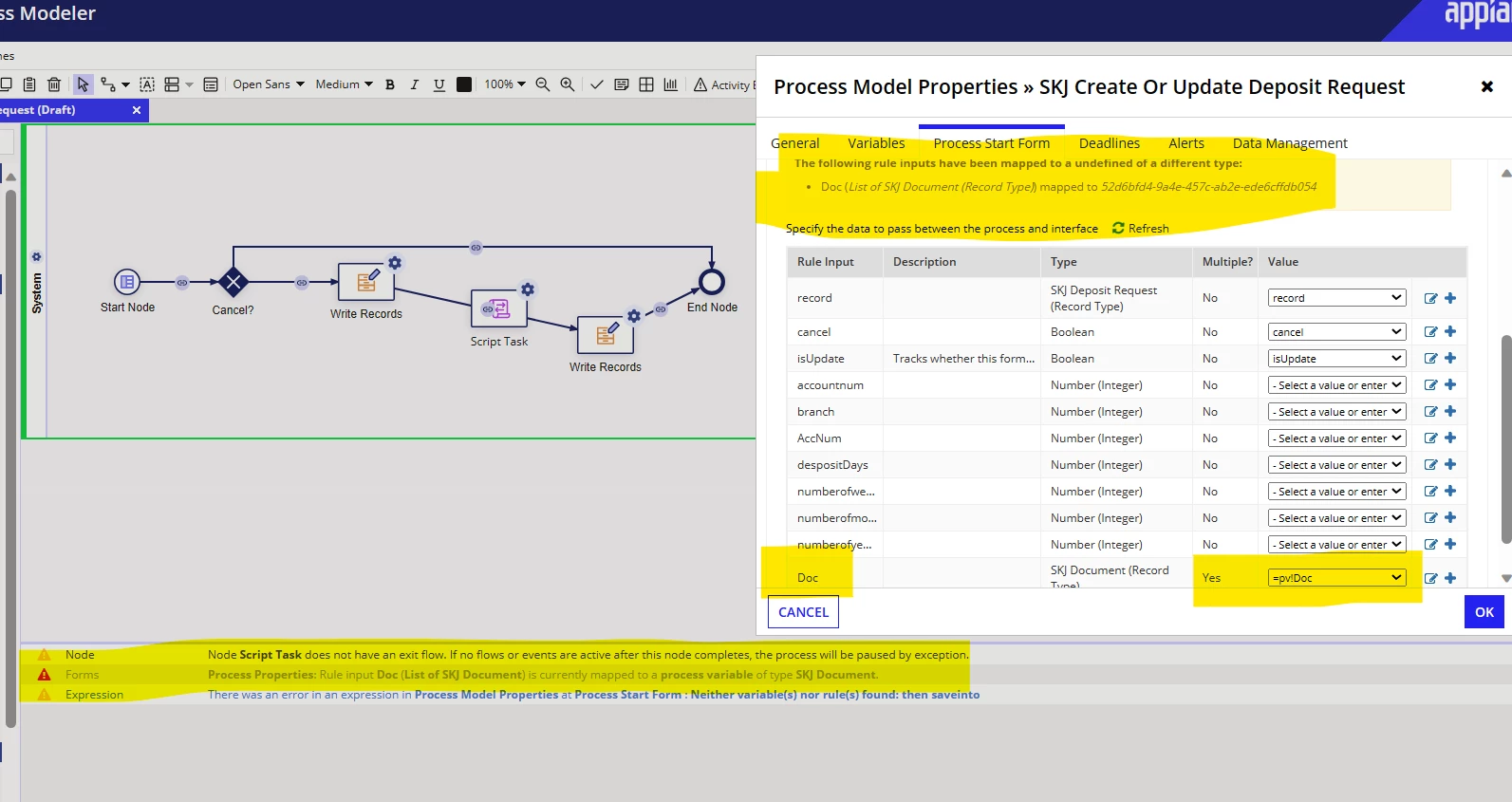Image resolution: width=1512 pixels, height=802 pixels.
Task: Open the 100% zoom level dropdown
Action: pyautogui.click(x=505, y=84)
